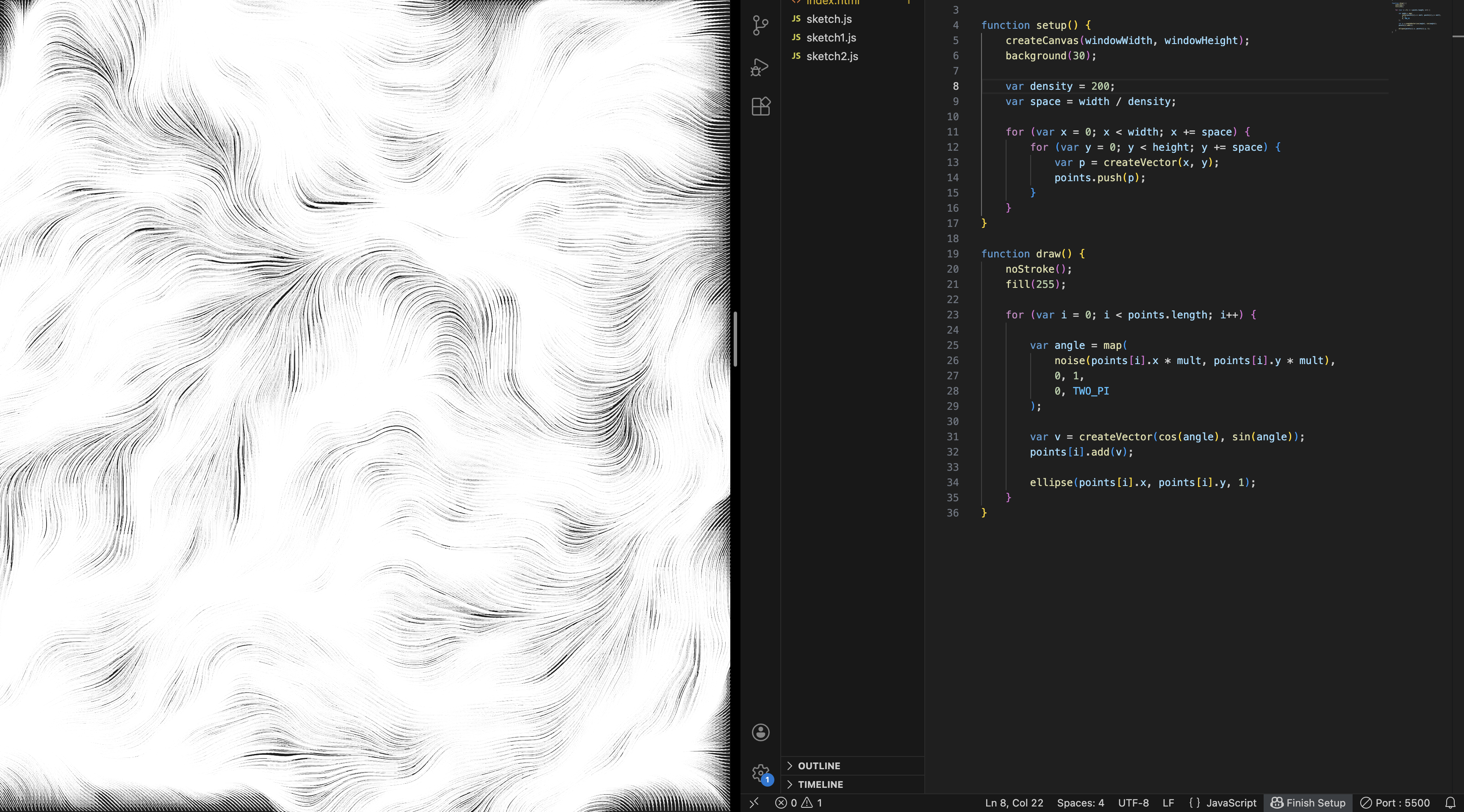Change end of line sequence LF
The height and width of the screenshot is (812, 1464).
(1168, 803)
